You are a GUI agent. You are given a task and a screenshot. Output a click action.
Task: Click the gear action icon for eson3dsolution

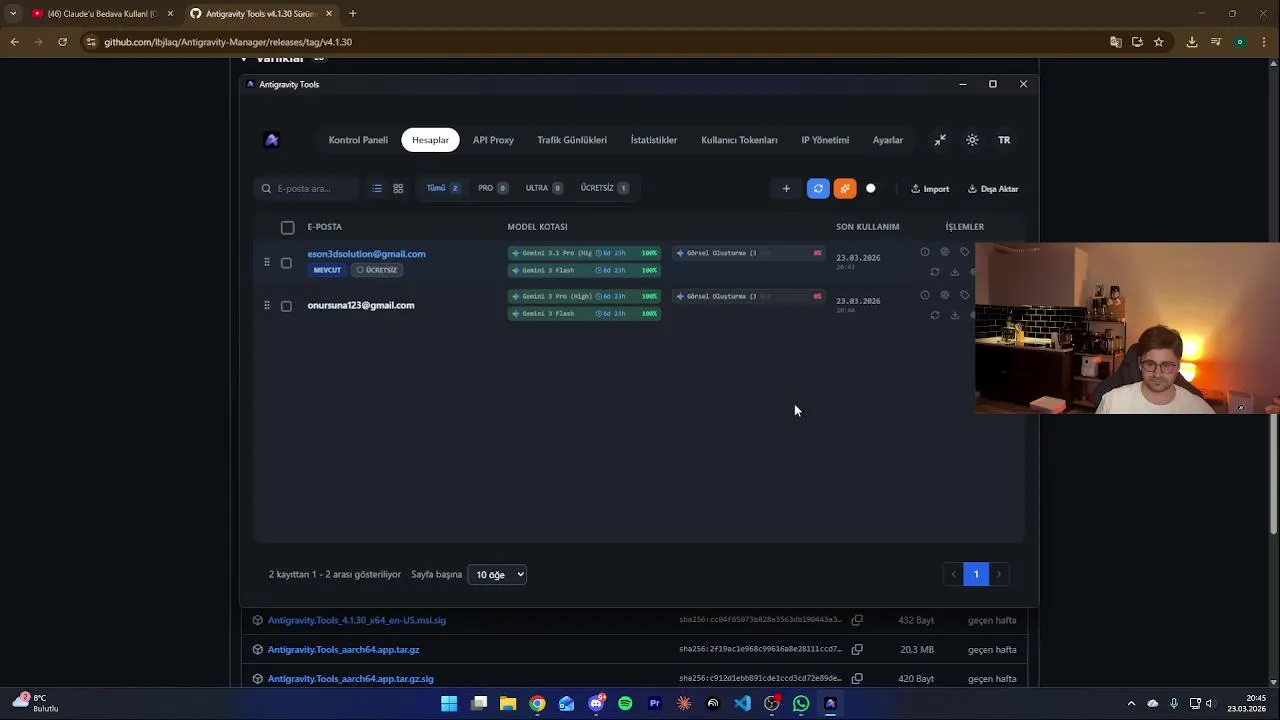click(x=944, y=252)
